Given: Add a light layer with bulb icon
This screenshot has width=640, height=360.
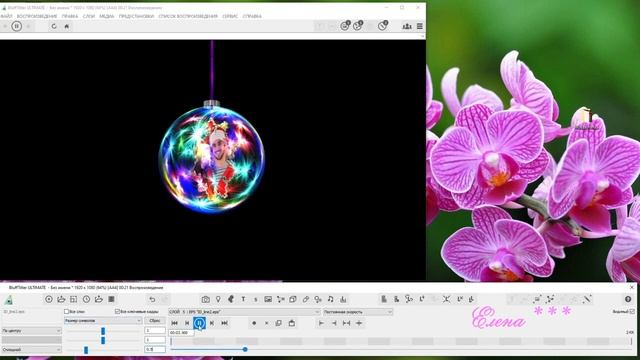Looking at the screenshot, I should click(218, 299).
